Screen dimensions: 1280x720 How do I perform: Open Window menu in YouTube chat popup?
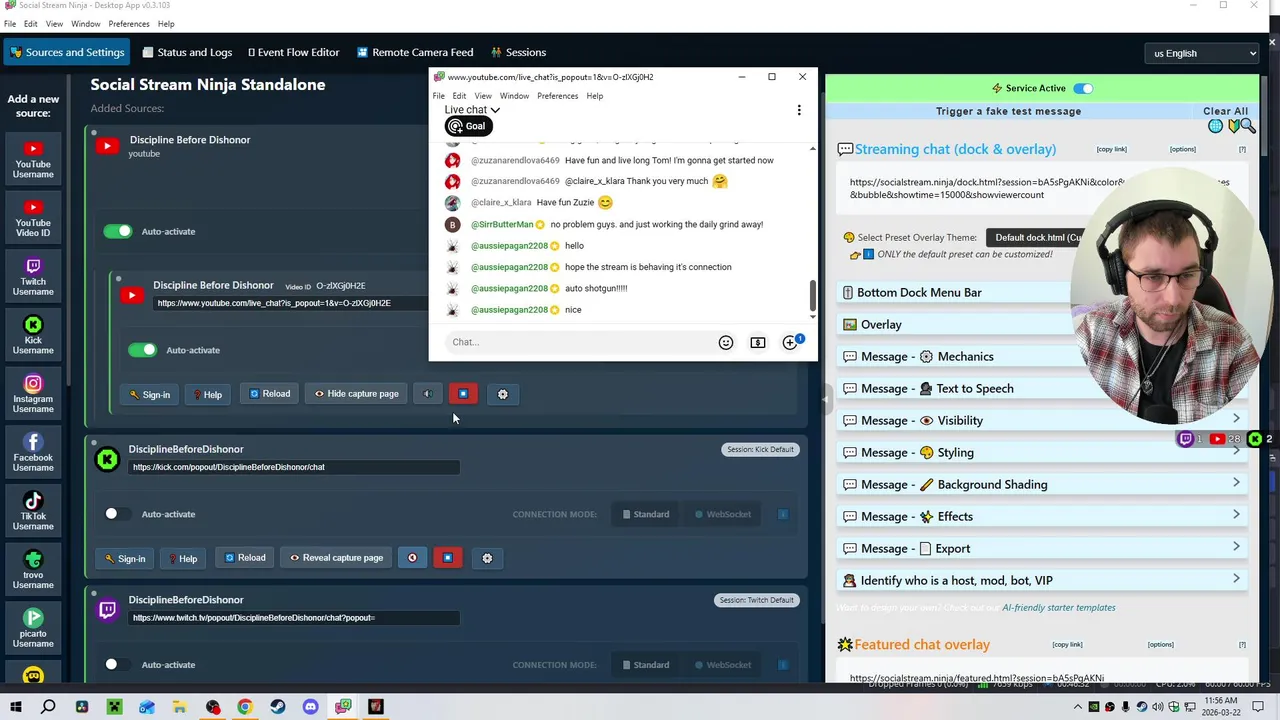514,96
